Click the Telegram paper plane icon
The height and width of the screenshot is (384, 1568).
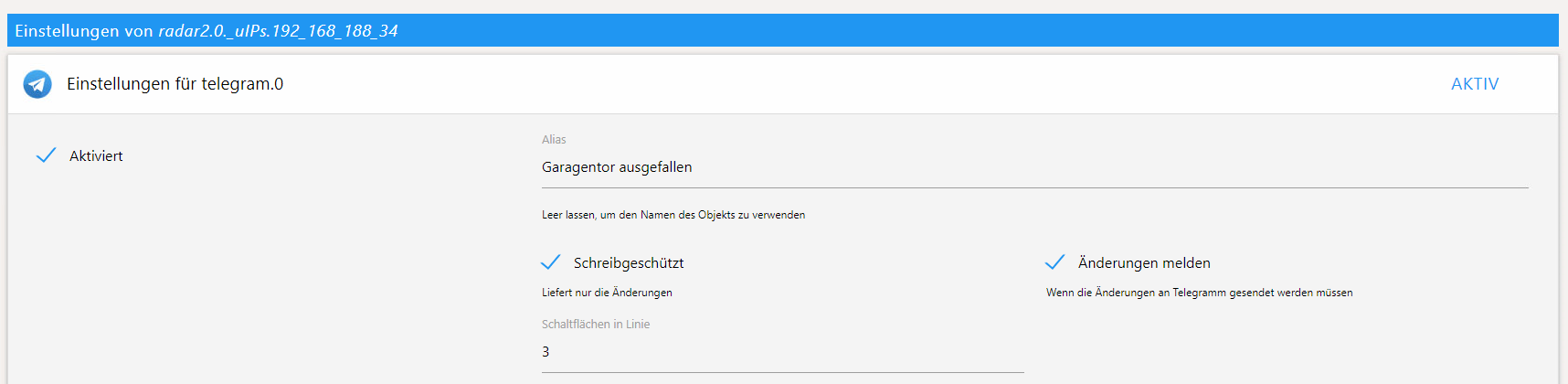(37, 84)
